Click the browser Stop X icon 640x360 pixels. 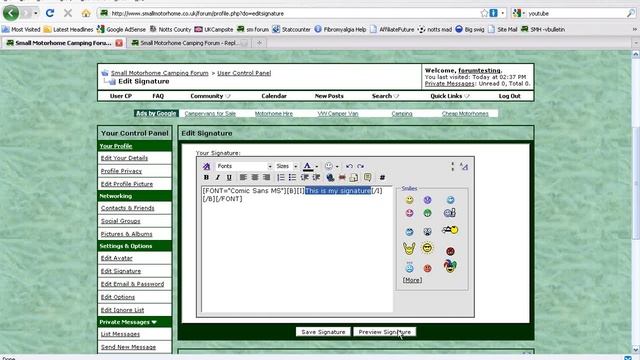[68, 13]
